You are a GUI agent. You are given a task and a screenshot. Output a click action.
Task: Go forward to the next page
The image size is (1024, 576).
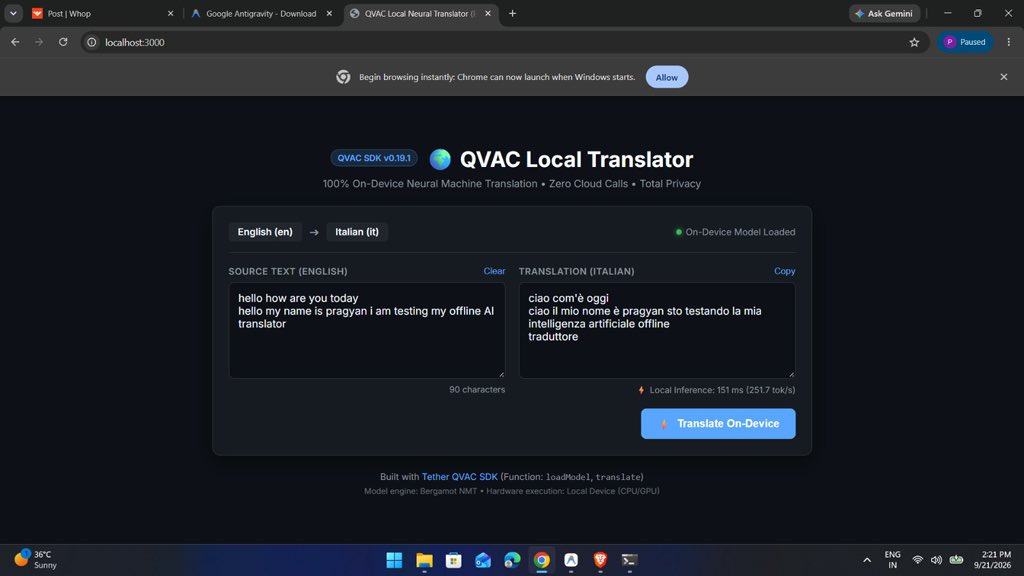click(39, 42)
